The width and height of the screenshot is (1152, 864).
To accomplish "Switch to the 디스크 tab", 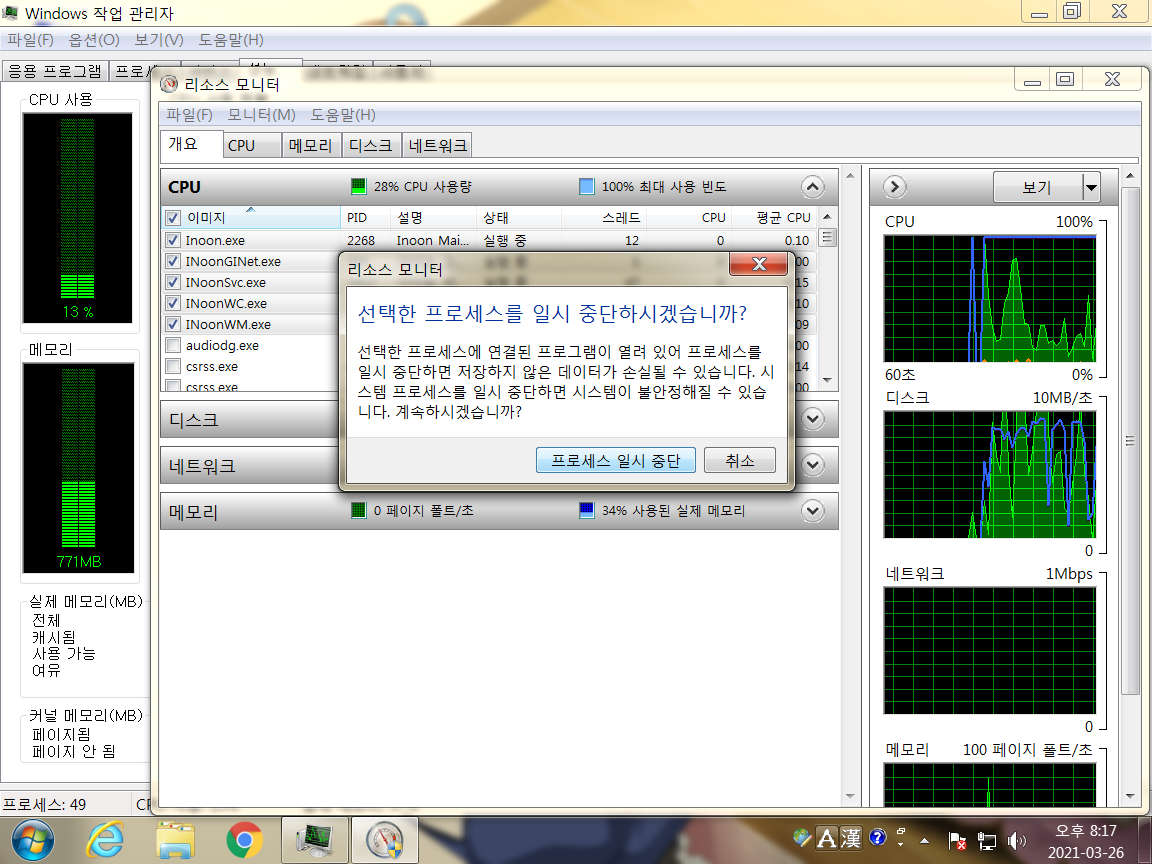I will tap(371, 145).
